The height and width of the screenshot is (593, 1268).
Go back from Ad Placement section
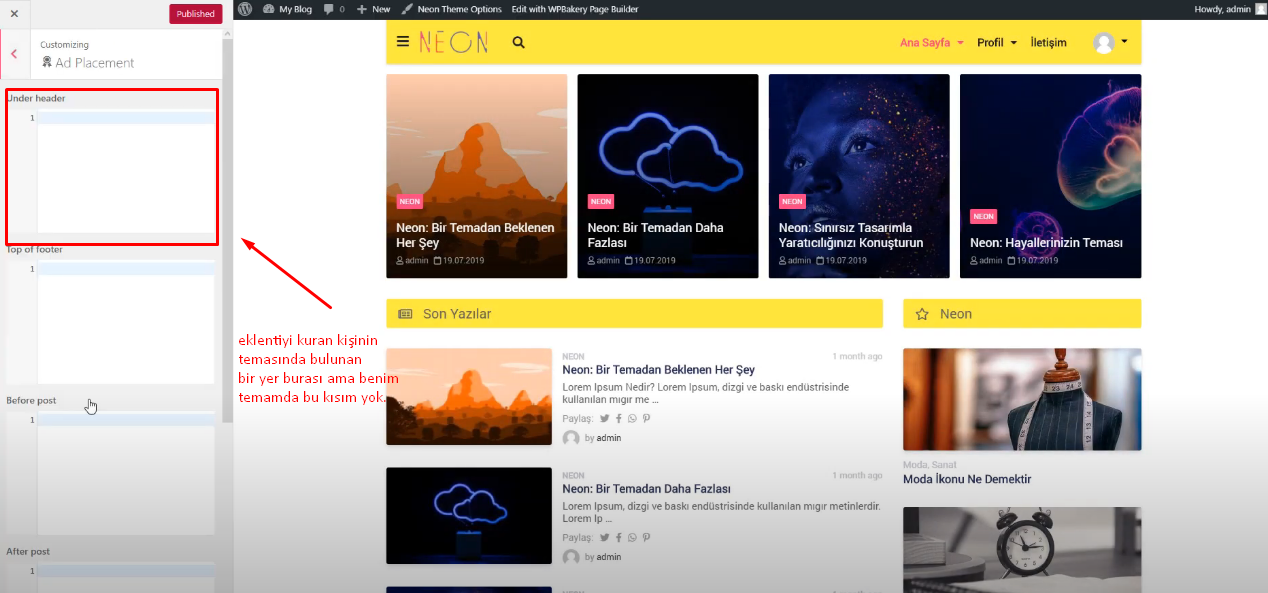[x=14, y=54]
